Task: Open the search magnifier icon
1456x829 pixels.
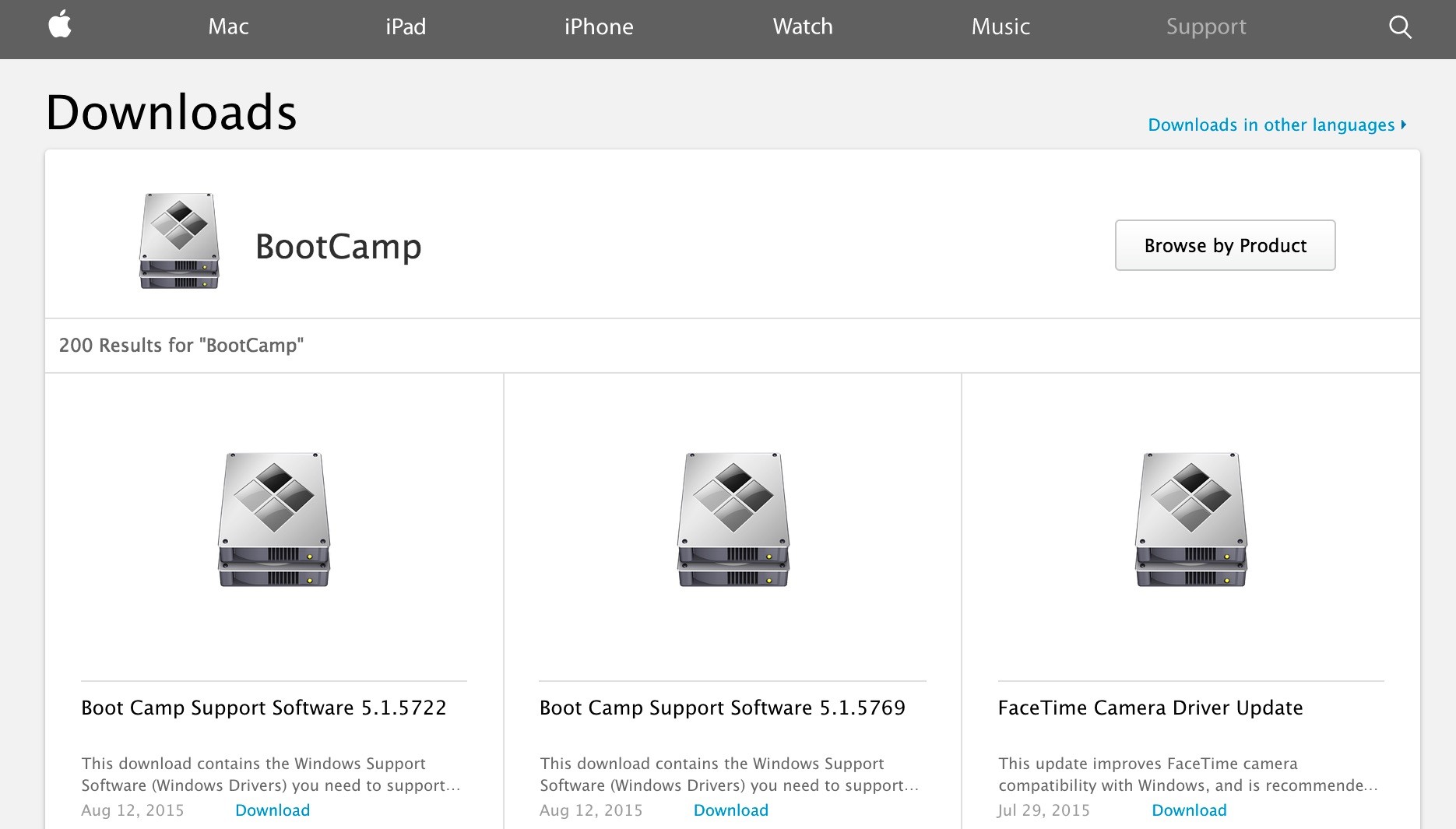Action: pos(1399,27)
